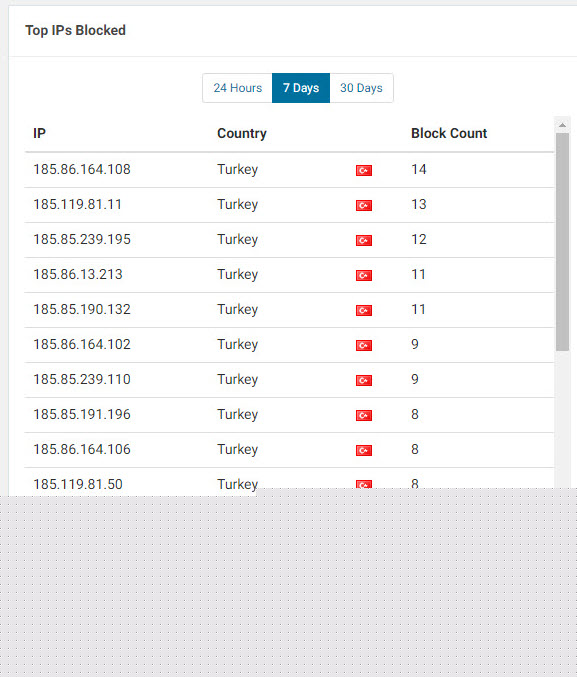Click the flag icon next to 185.85.191.196
The image size is (577, 677).
(364, 415)
